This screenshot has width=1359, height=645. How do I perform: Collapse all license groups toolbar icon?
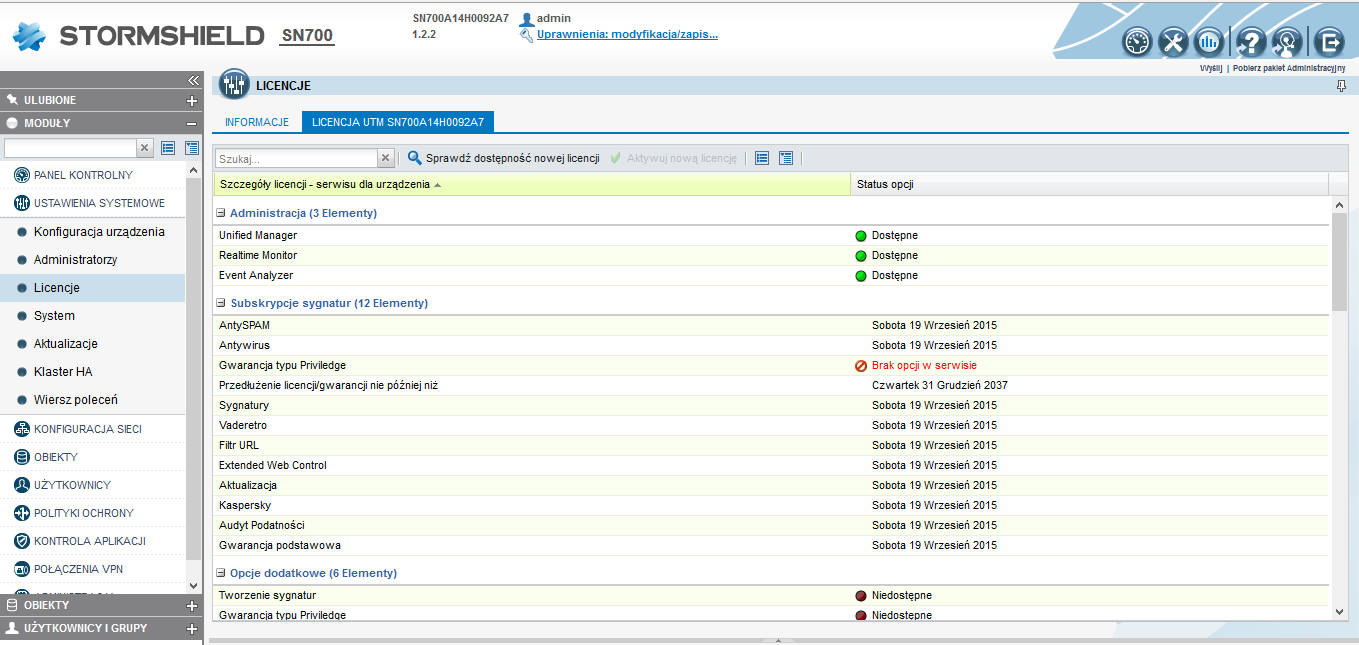point(762,158)
